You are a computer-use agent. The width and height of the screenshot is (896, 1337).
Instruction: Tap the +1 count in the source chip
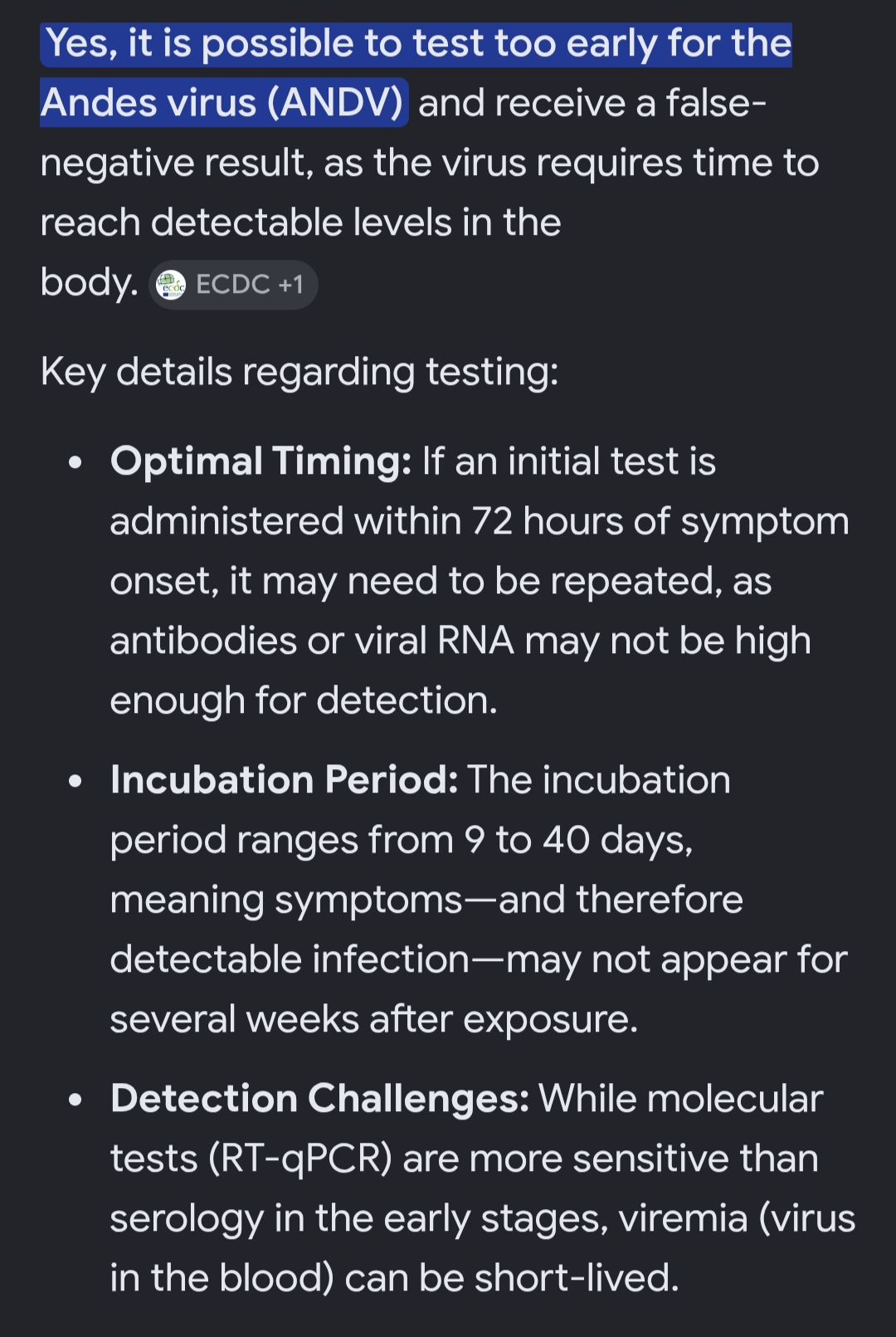point(291,285)
